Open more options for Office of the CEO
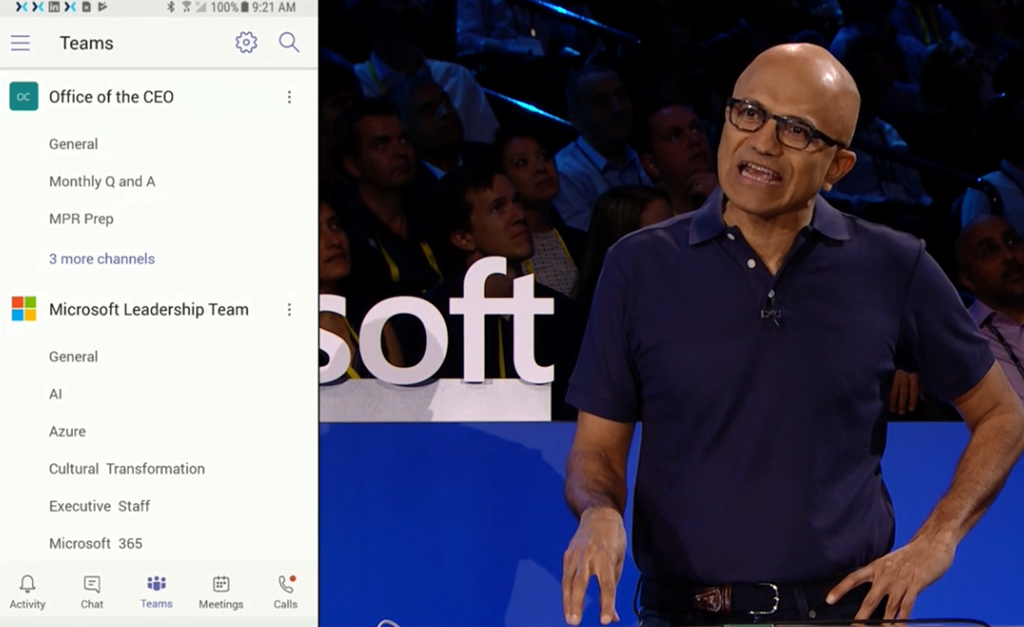This screenshot has height=627, width=1024. [x=290, y=97]
